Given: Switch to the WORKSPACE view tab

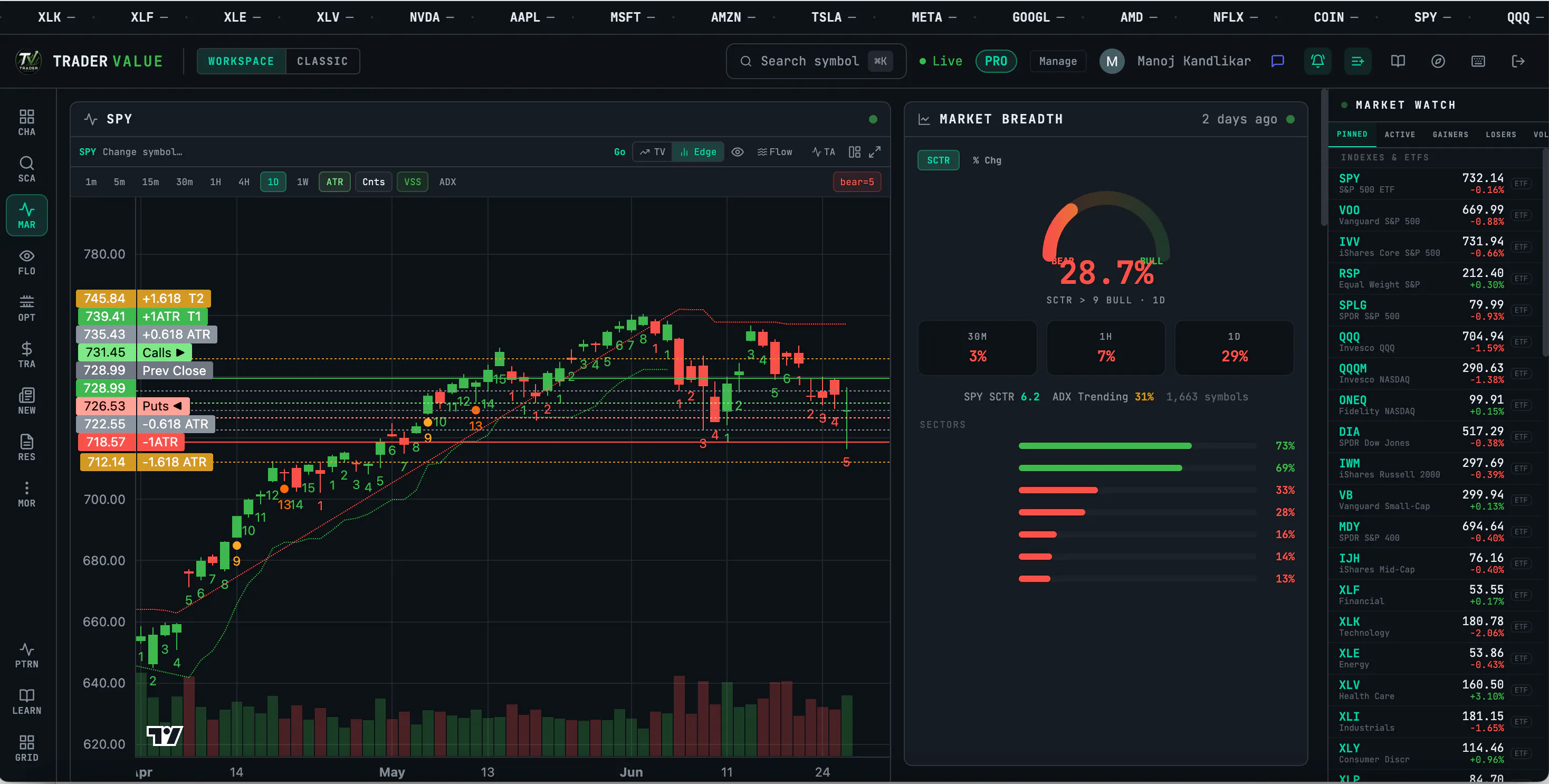Looking at the screenshot, I should [x=241, y=61].
